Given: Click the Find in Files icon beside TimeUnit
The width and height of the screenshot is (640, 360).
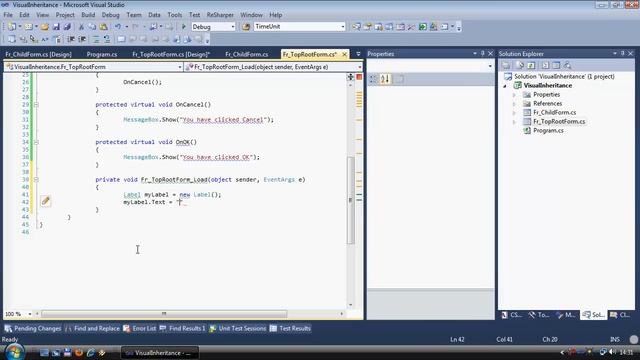Looking at the screenshot, I should [246, 27].
